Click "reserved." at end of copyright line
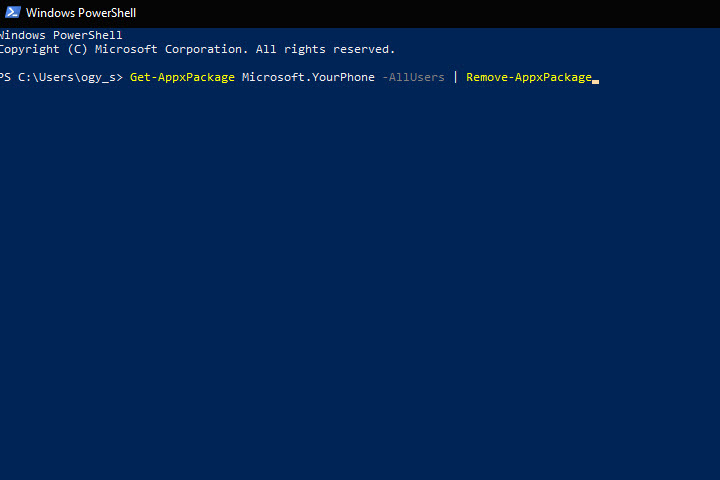 (x=364, y=49)
